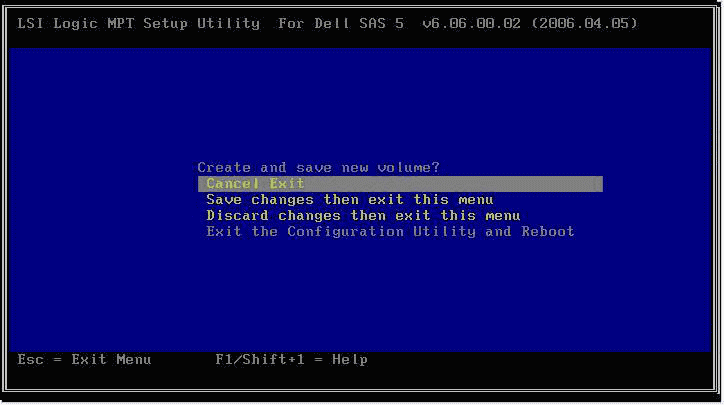Click the word Save in the second option
Viewport: 724px width, 405px height.
(x=224, y=200)
